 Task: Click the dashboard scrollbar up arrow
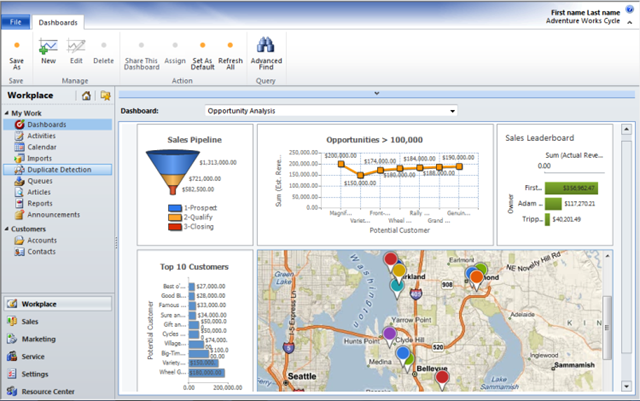tap(627, 129)
